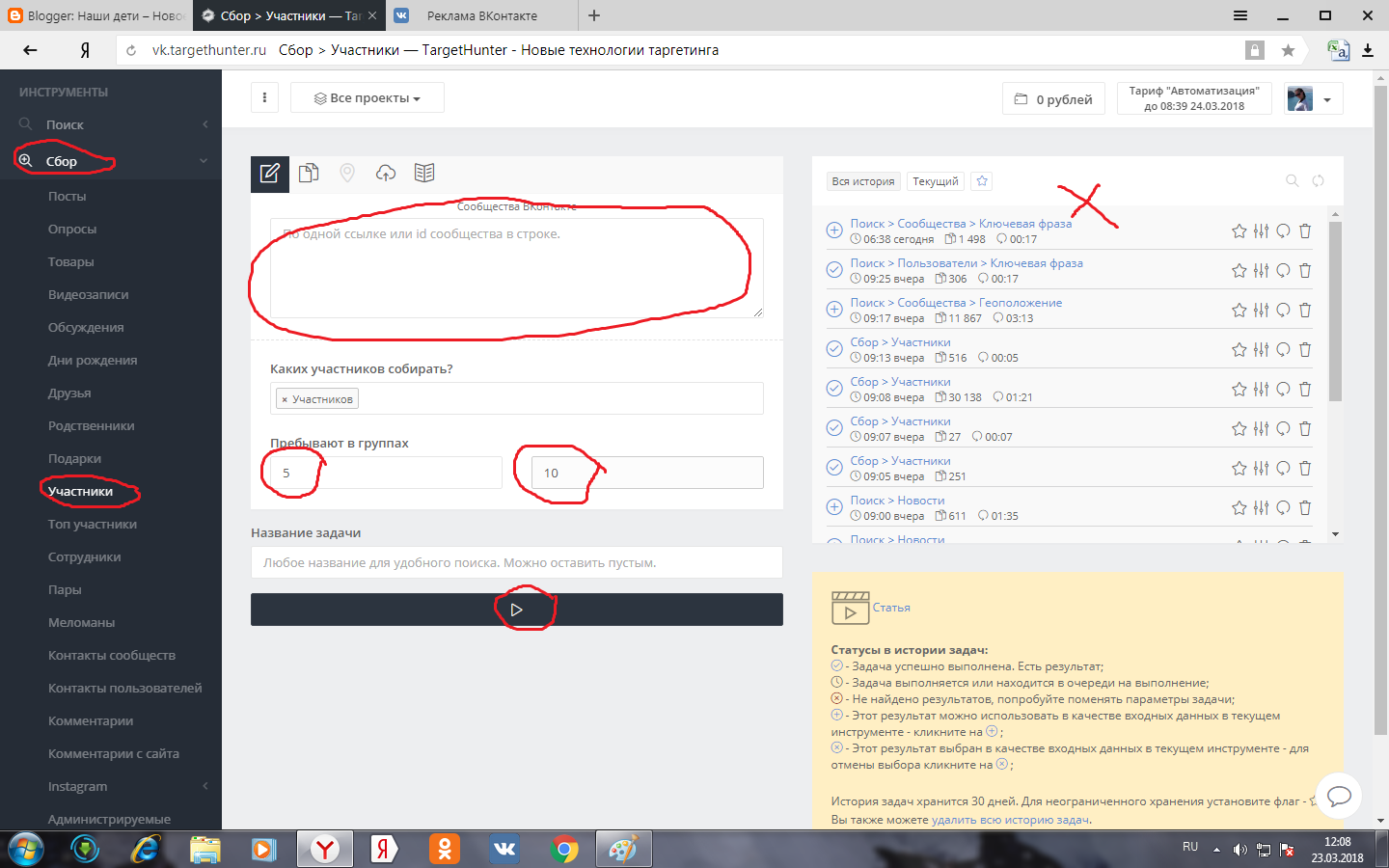
Task: Open comment on Сбор Участники 09:05 task
Action: [1284, 468]
